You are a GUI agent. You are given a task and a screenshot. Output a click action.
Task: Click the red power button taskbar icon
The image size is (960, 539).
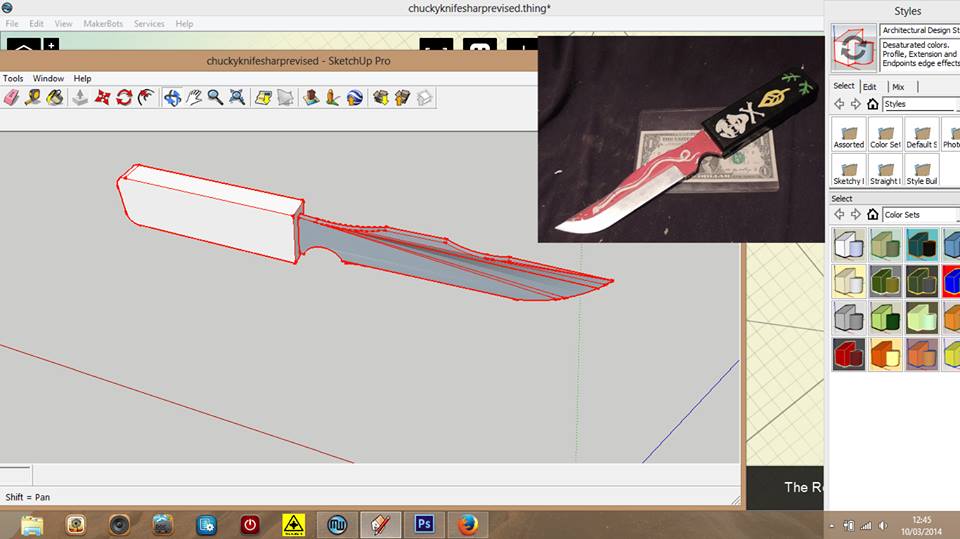click(250, 525)
